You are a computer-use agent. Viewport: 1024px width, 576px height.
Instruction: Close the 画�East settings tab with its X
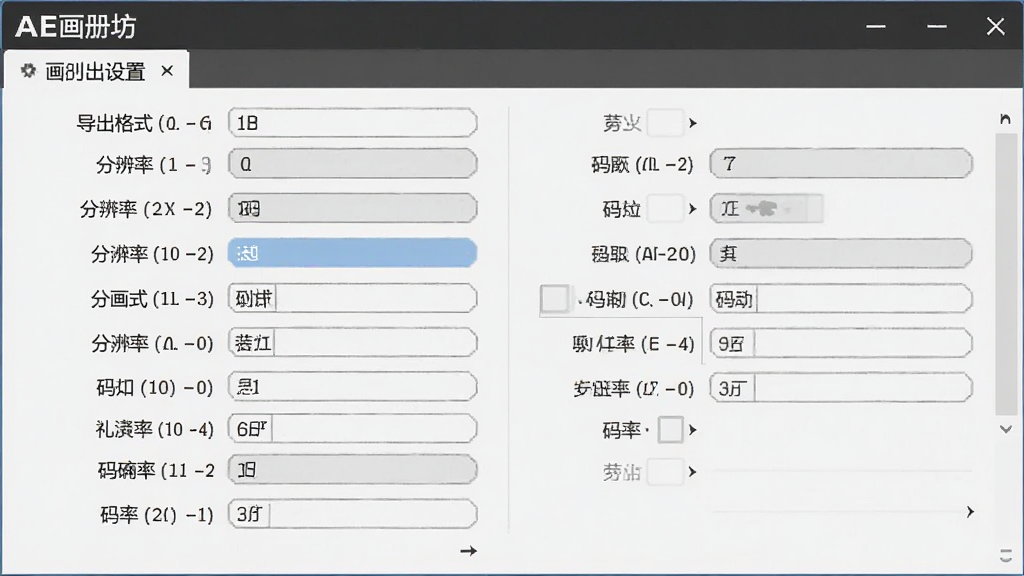pyautogui.click(x=167, y=71)
